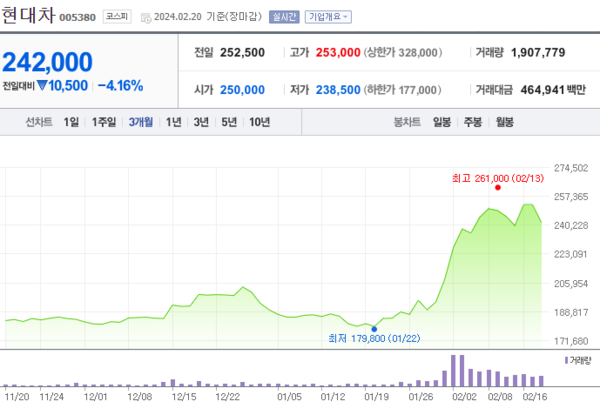Click the 전일 value 252,500

click(242, 52)
